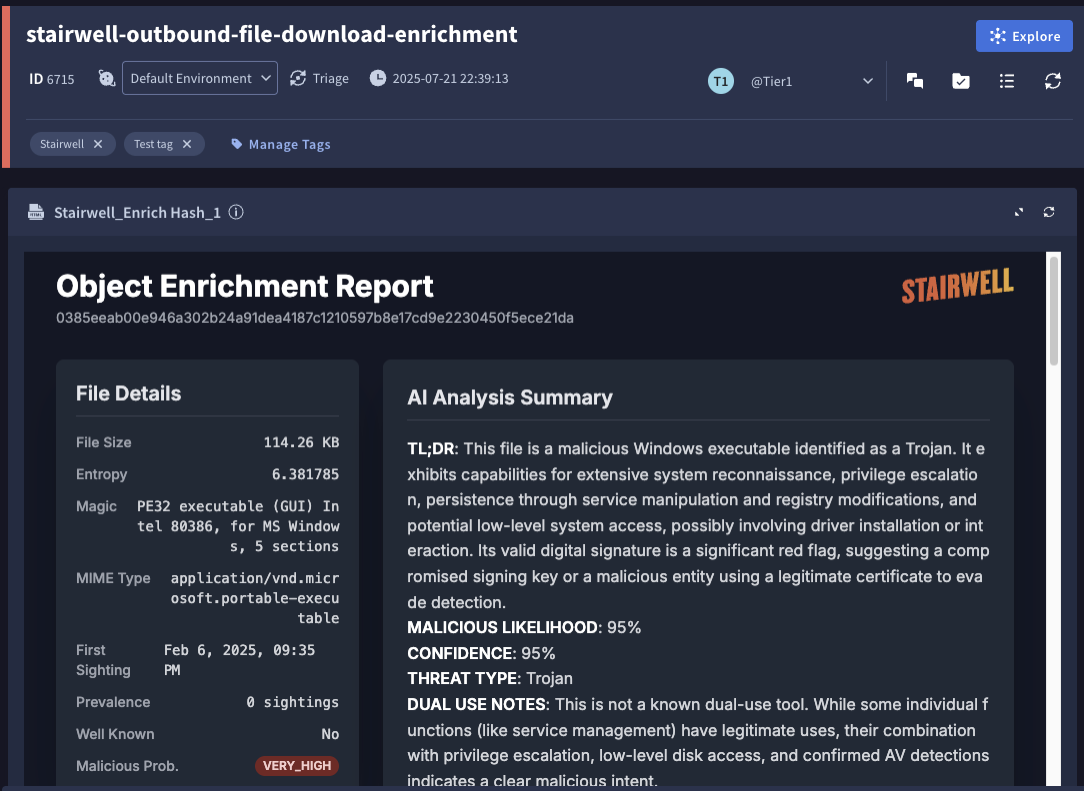The height and width of the screenshot is (791, 1084).
Task: Click the First Sighting date Feb 6, 2025
Action: pos(239,660)
